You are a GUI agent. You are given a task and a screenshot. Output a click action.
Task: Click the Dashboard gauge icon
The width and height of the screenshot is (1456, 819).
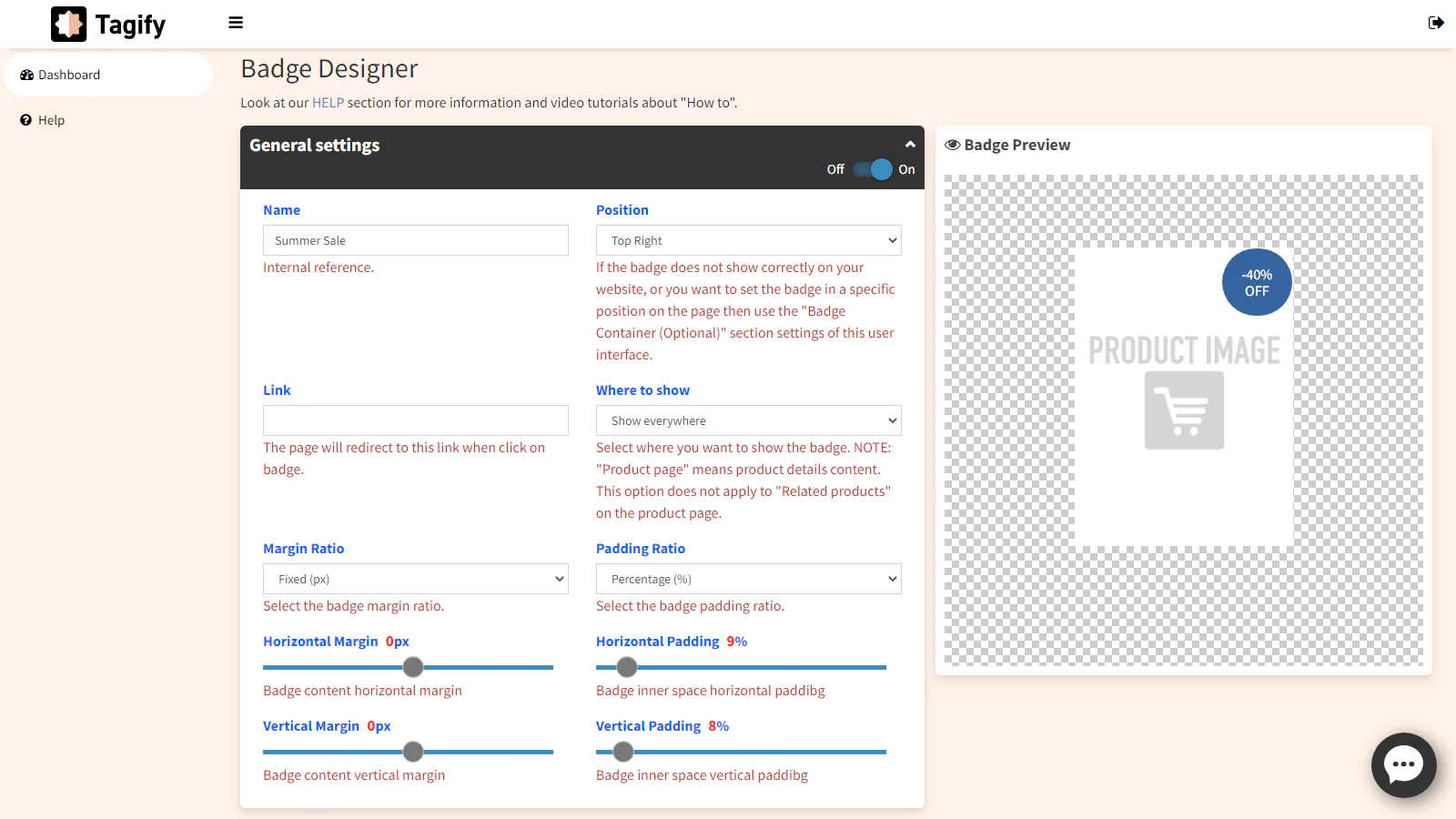26,76
